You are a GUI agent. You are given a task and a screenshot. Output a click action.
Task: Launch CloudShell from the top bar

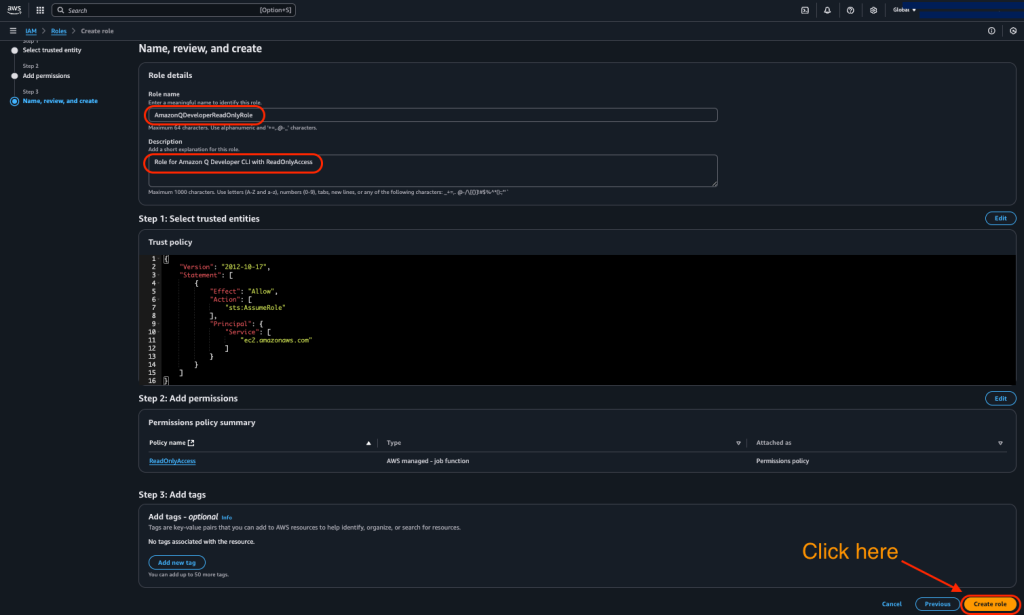805,10
